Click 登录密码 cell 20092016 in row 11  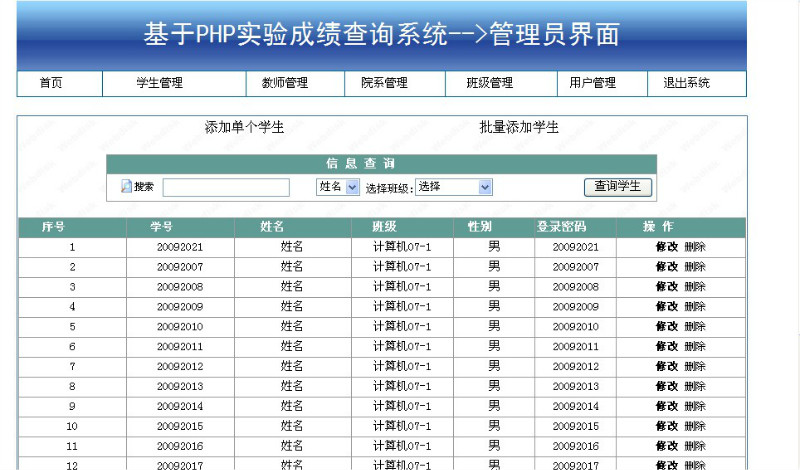tap(576, 446)
